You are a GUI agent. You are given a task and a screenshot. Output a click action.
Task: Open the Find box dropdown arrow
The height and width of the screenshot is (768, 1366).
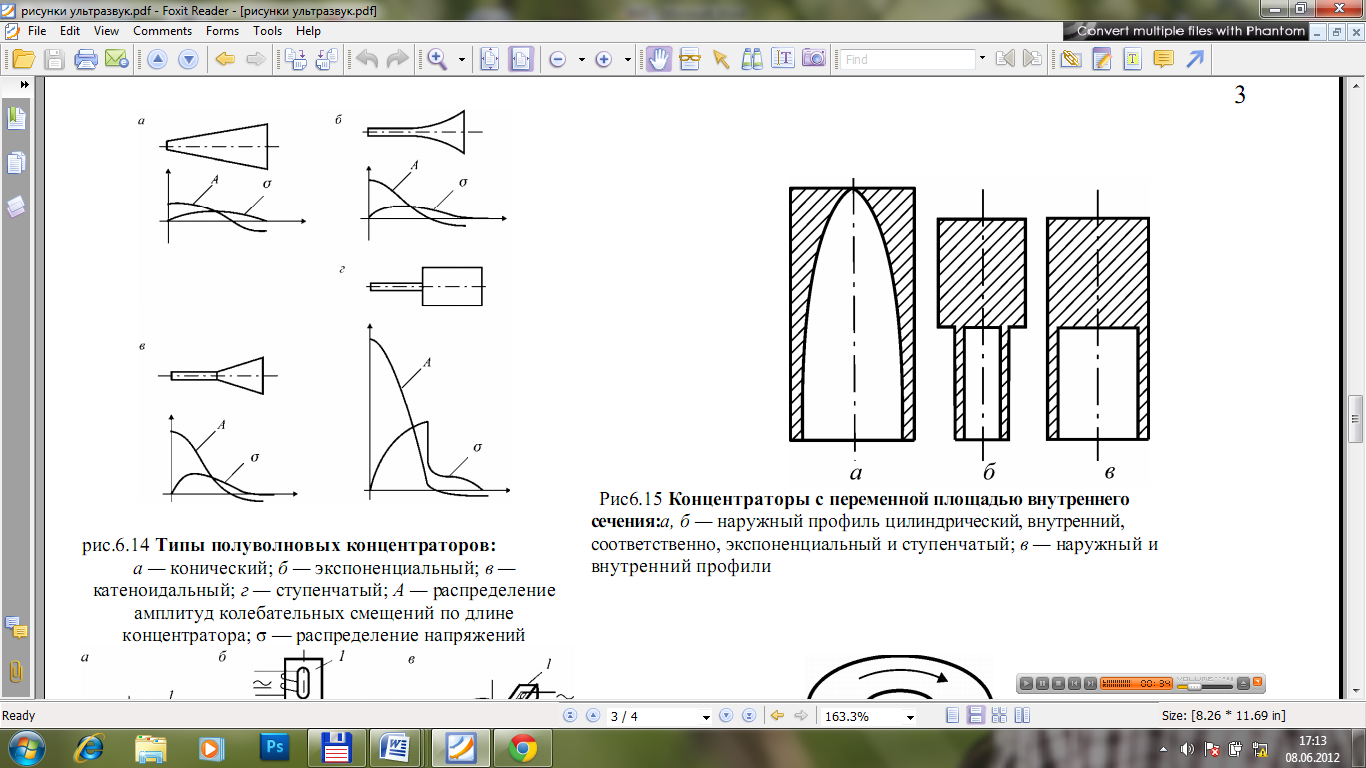point(983,58)
